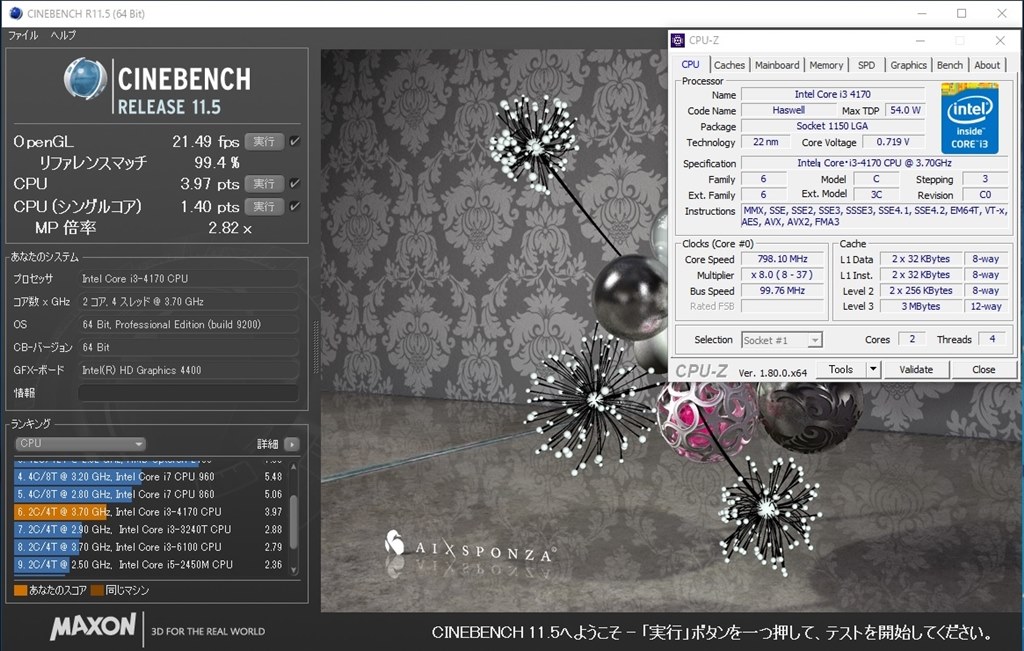Click the CPU-Z purple chip icon in title bar
1024x651 pixels.
678,40
